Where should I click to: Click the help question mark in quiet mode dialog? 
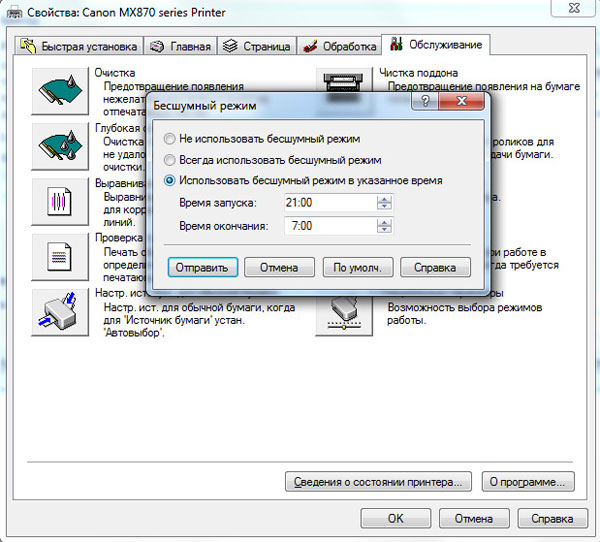pyautogui.click(x=425, y=101)
